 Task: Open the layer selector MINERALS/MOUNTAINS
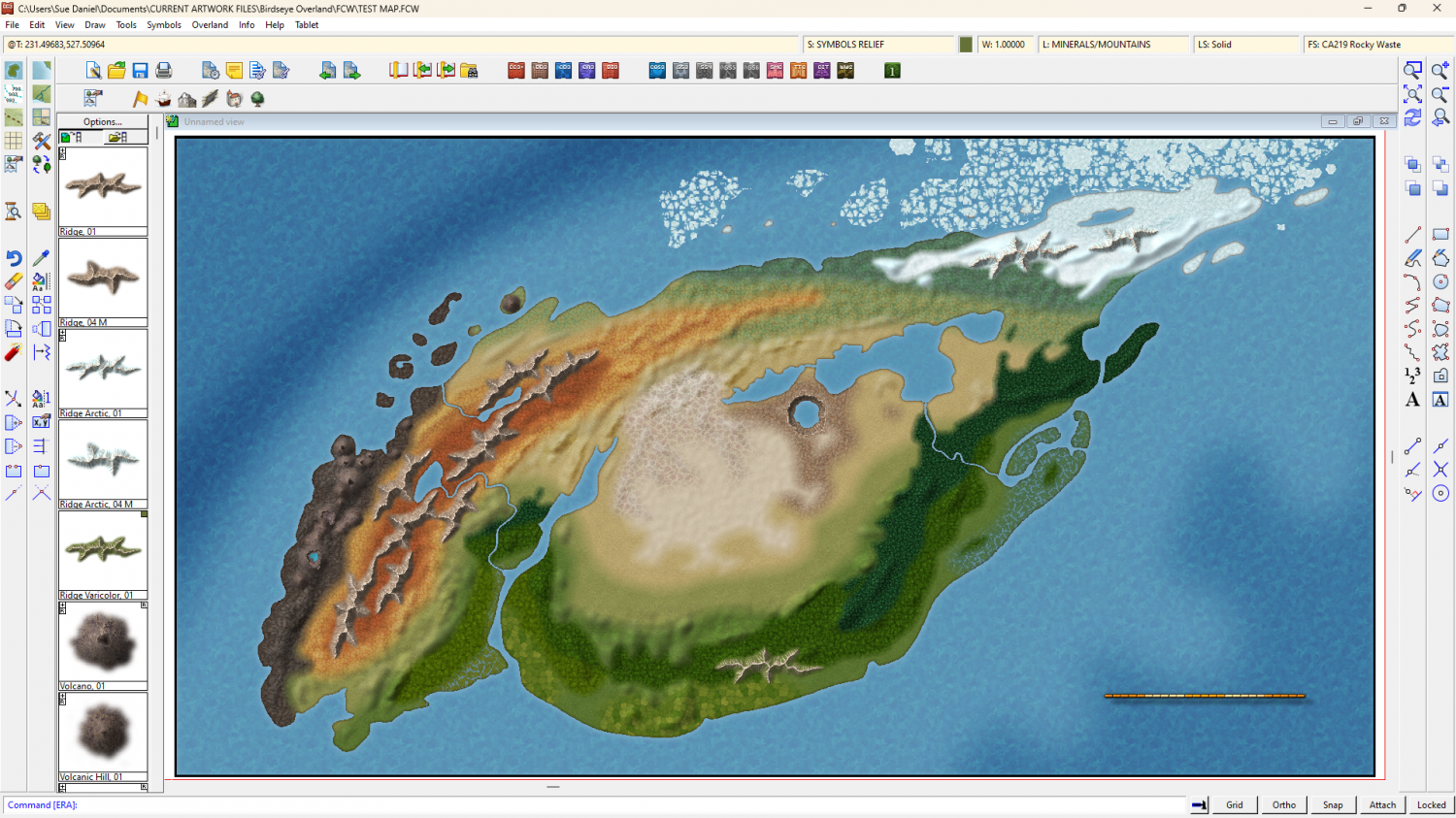pos(1112,45)
